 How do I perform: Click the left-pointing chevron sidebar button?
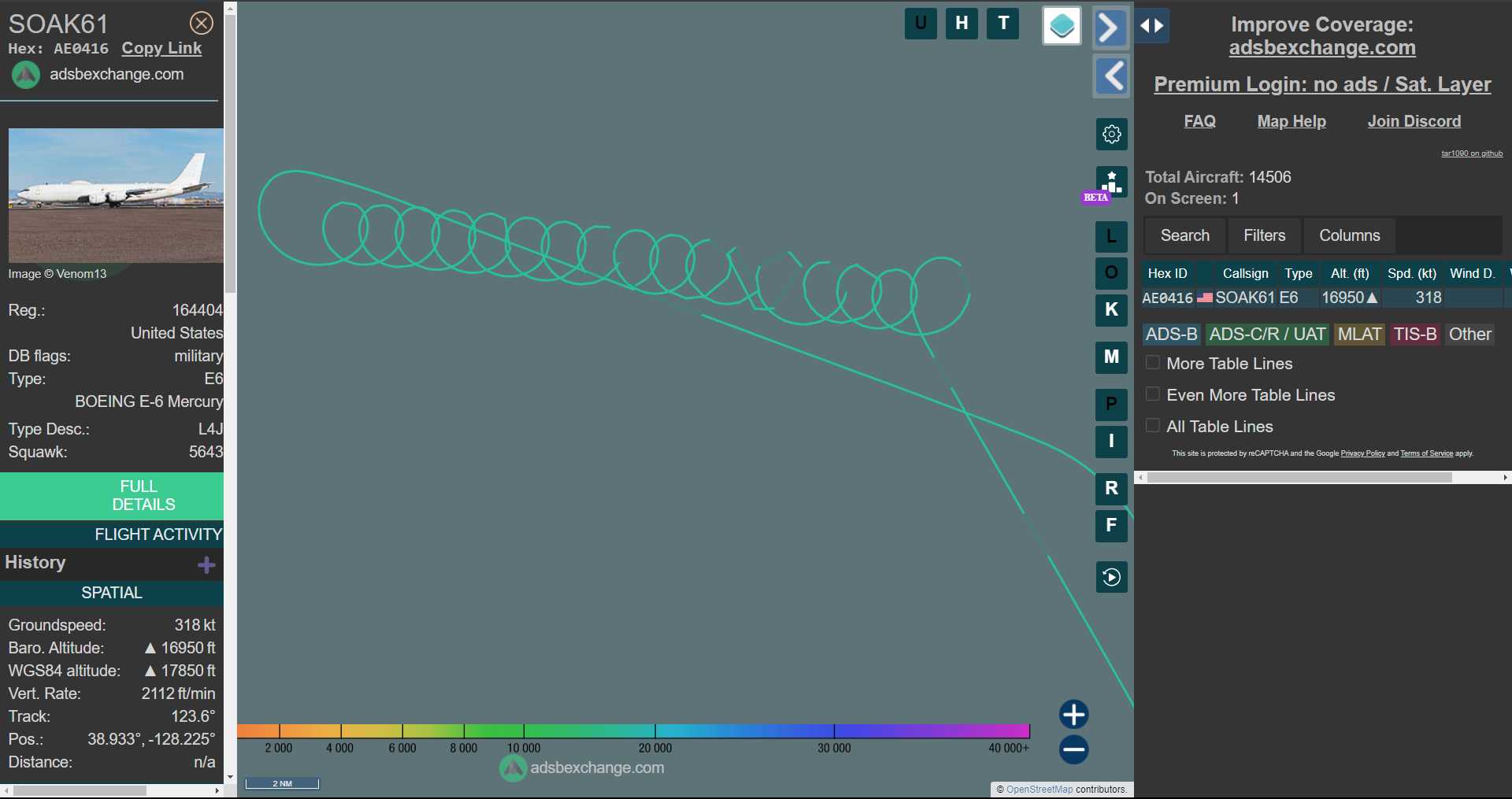[x=1111, y=76]
